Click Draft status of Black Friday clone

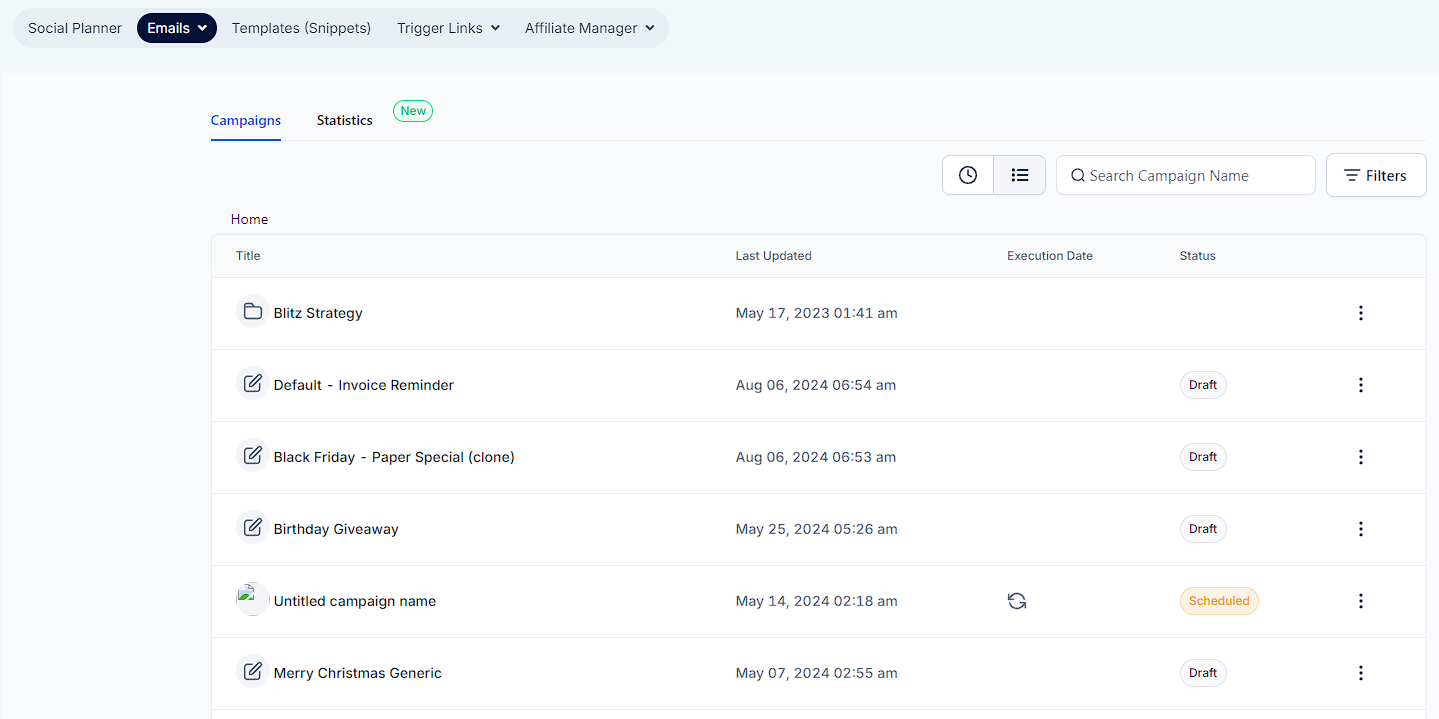tap(1203, 457)
